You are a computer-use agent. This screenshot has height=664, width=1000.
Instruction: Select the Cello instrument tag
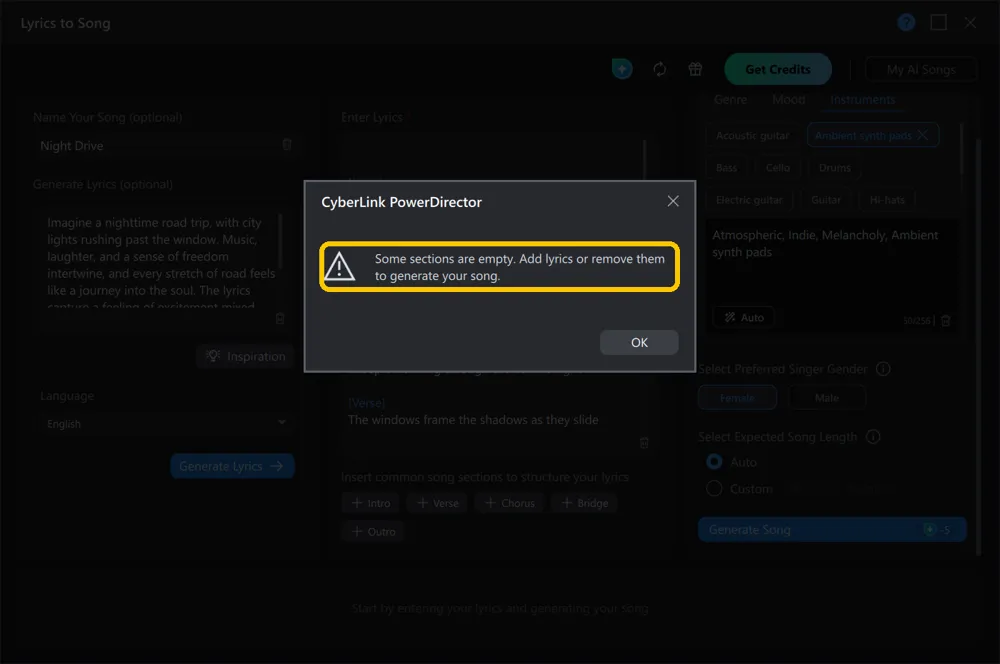(777, 168)
